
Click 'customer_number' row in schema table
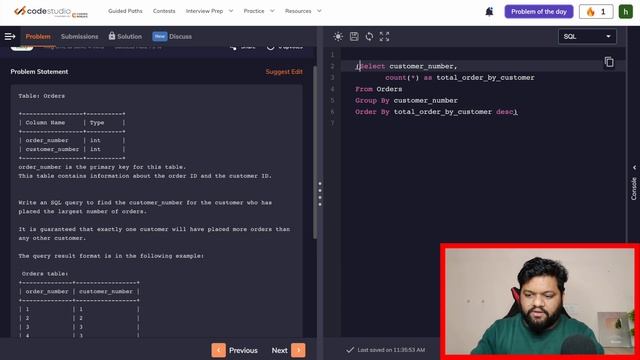(x=71, y=149)
